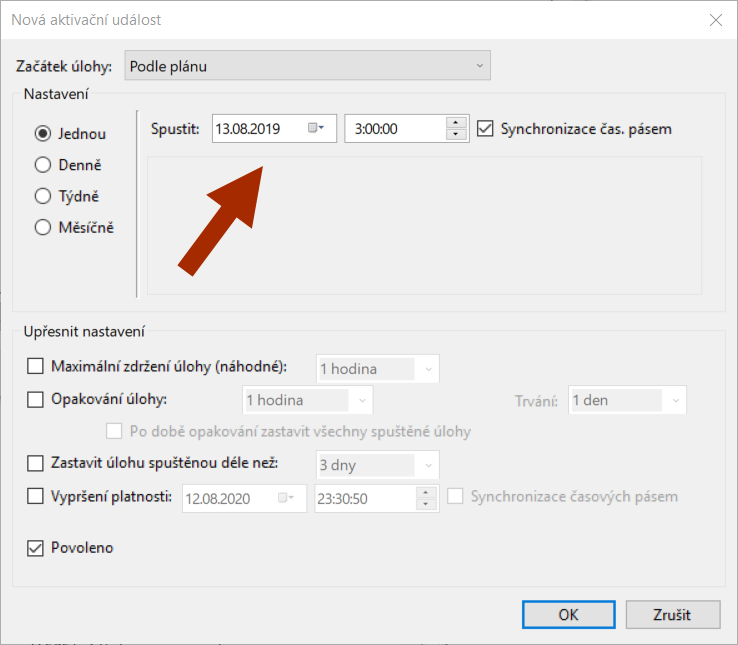
Task: Increase Spustit time with up spinner
Action: [455, 123]
